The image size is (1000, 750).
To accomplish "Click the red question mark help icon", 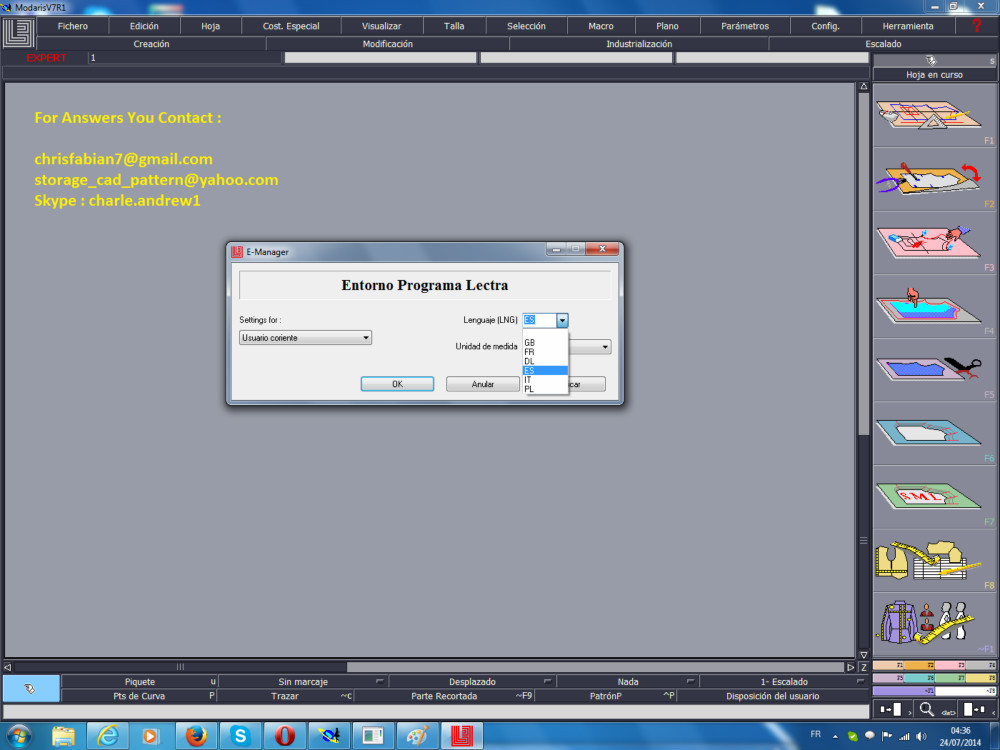I will tap(976, 26).
